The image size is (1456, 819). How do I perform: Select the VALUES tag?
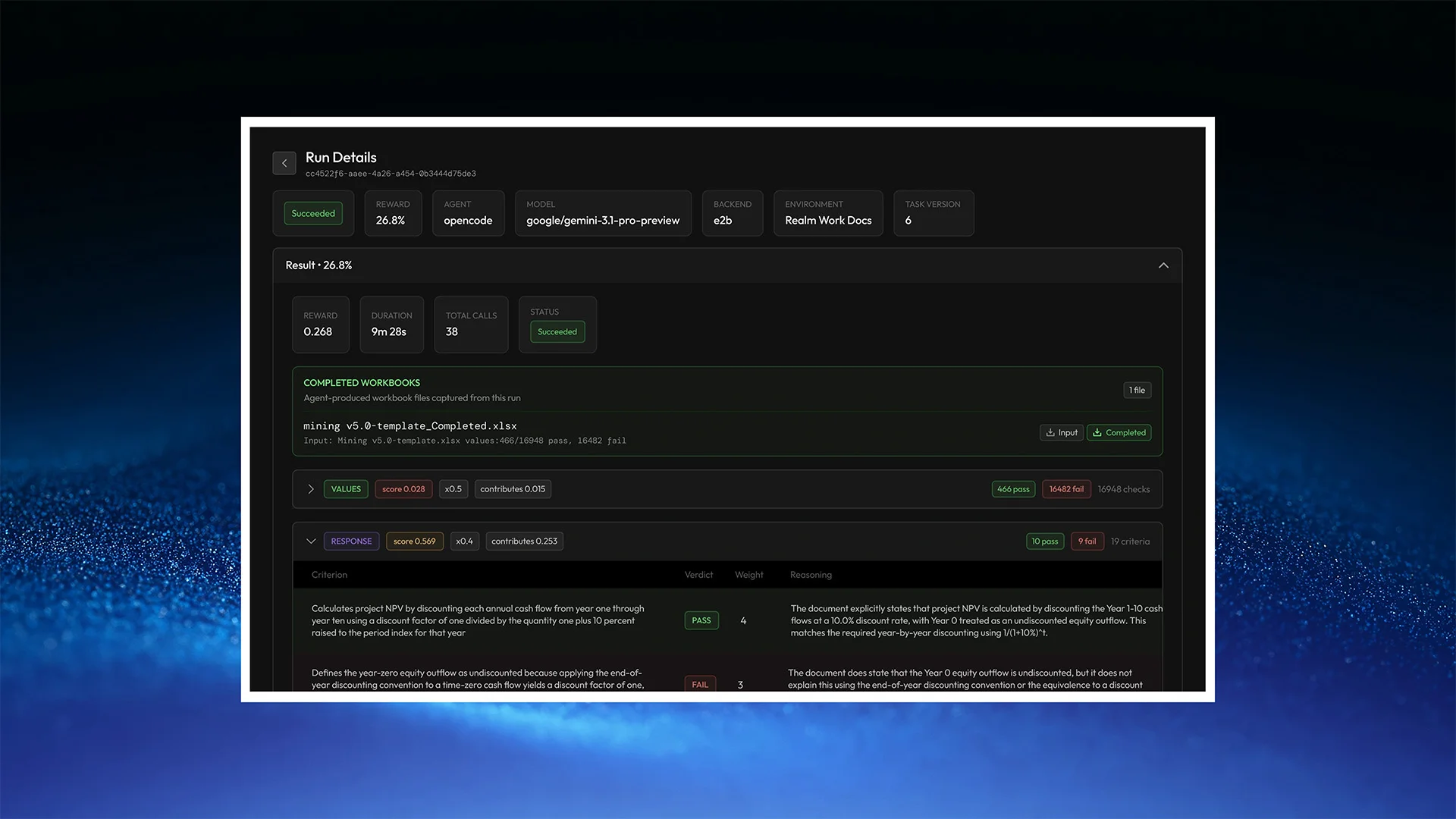click(x=346, y=489)
